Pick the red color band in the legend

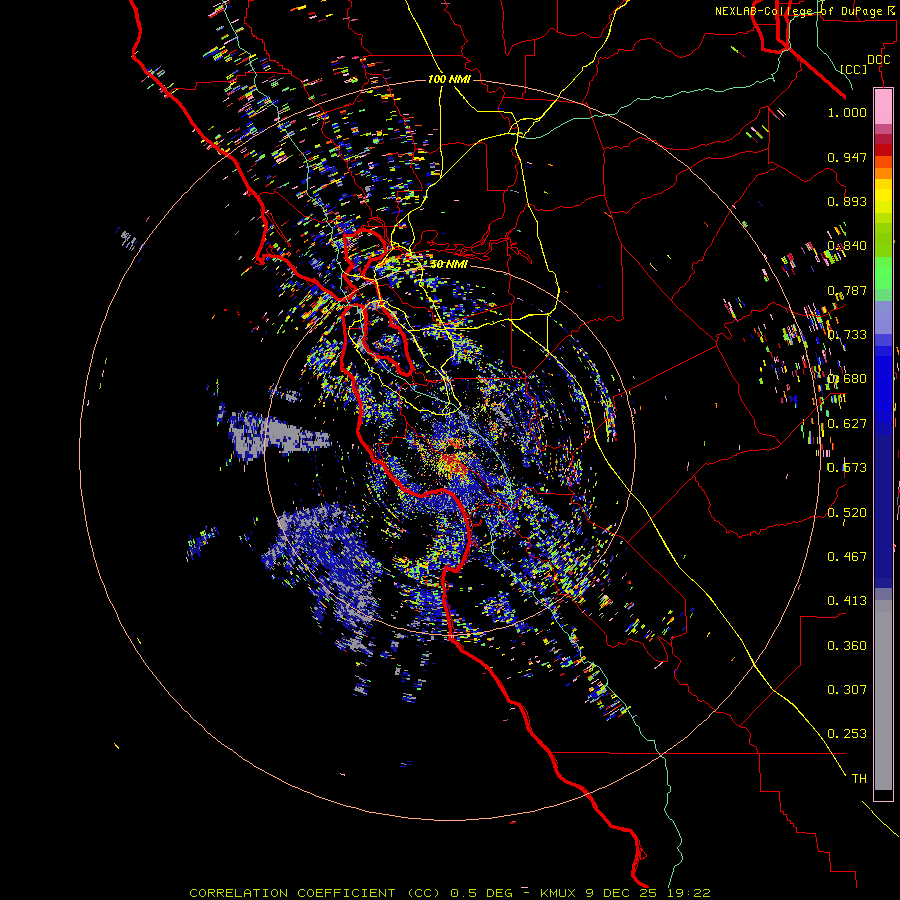coord(883,149)
